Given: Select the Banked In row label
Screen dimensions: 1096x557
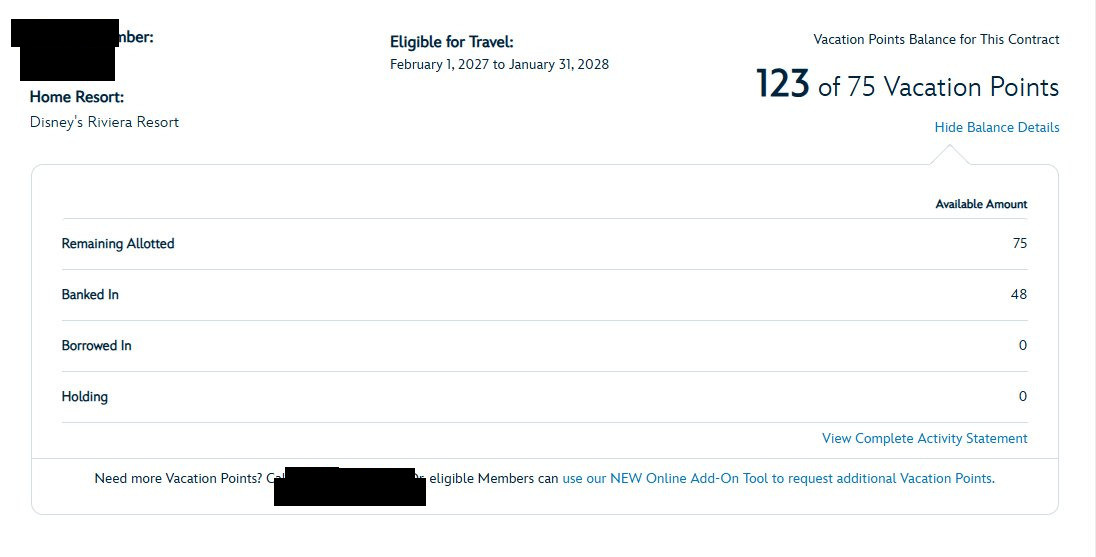Looking at the screenshot, I should coord(90,294).
